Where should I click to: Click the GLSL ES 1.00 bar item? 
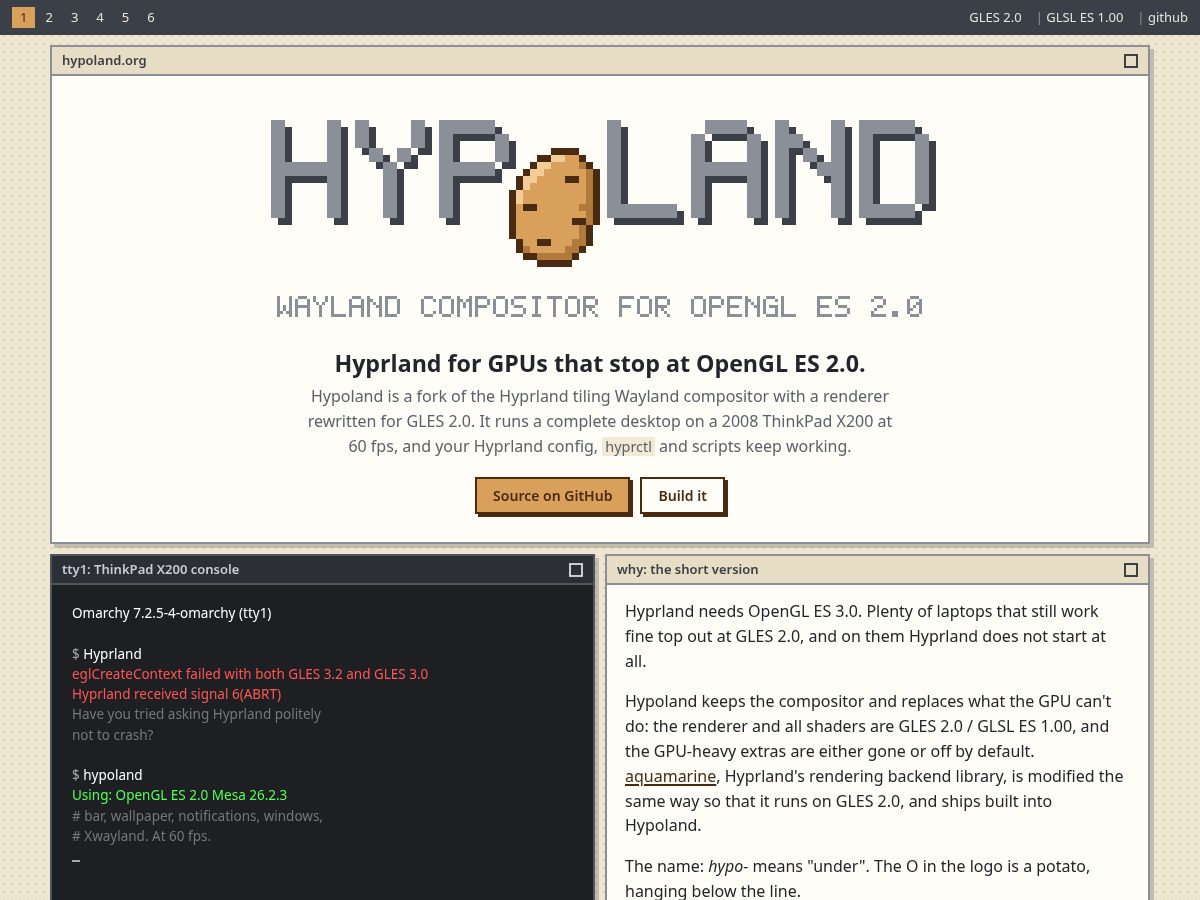(x=1084, y=17)
